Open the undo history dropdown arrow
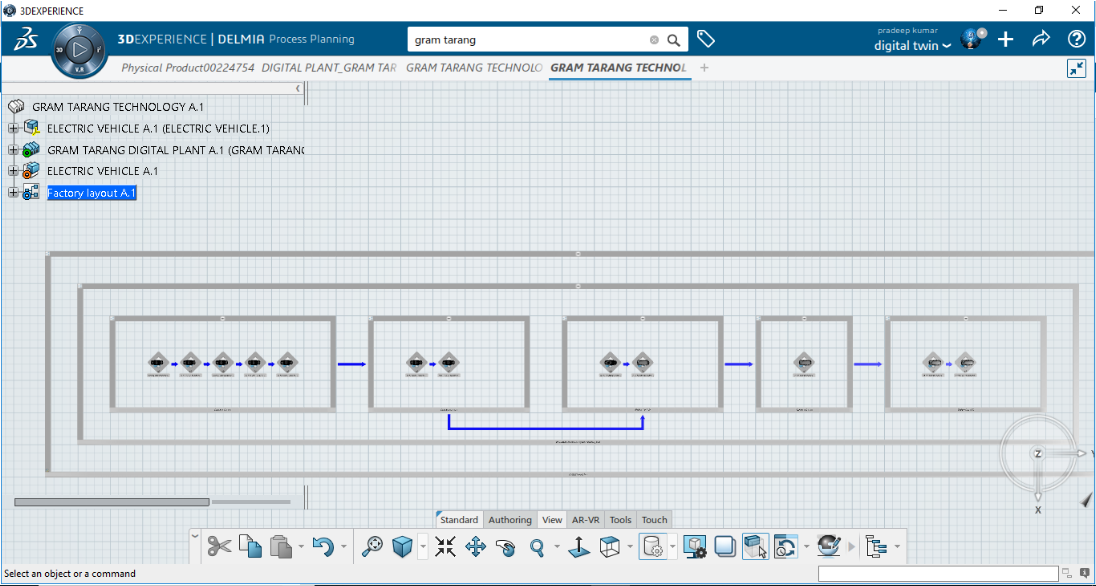 [x=344, y=547]
